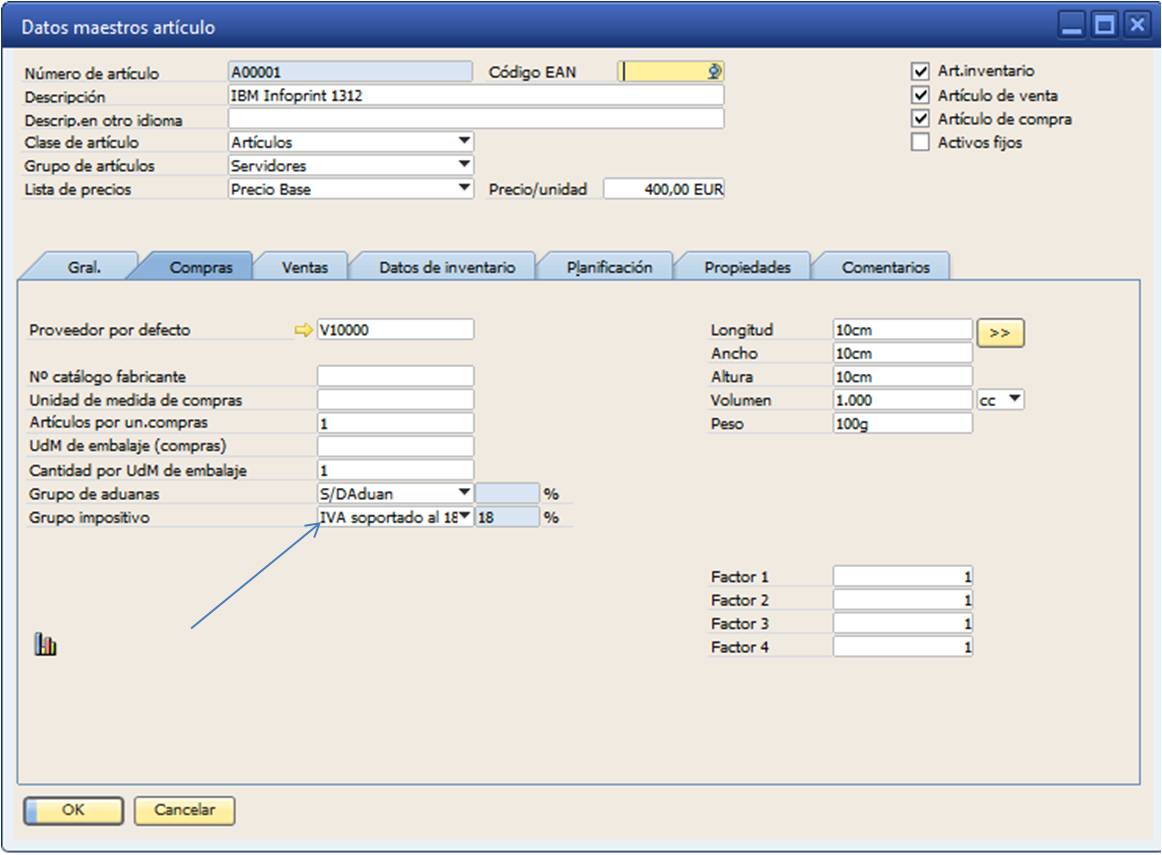The height and width of the screenshot is (855, 1162).
Task: Disable the Artículo de venta checkbox
Action: (919, 94)
